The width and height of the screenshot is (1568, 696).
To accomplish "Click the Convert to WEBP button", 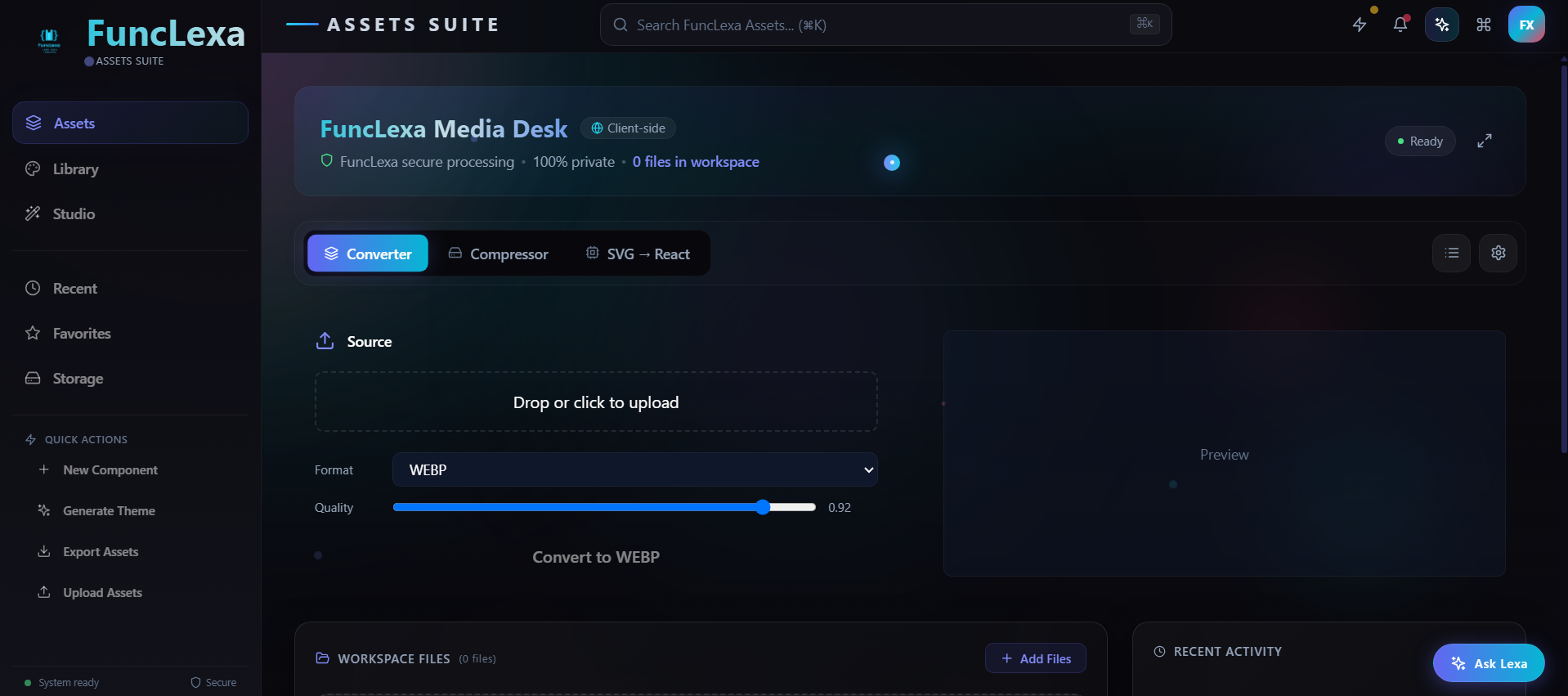I will [596, 557].
